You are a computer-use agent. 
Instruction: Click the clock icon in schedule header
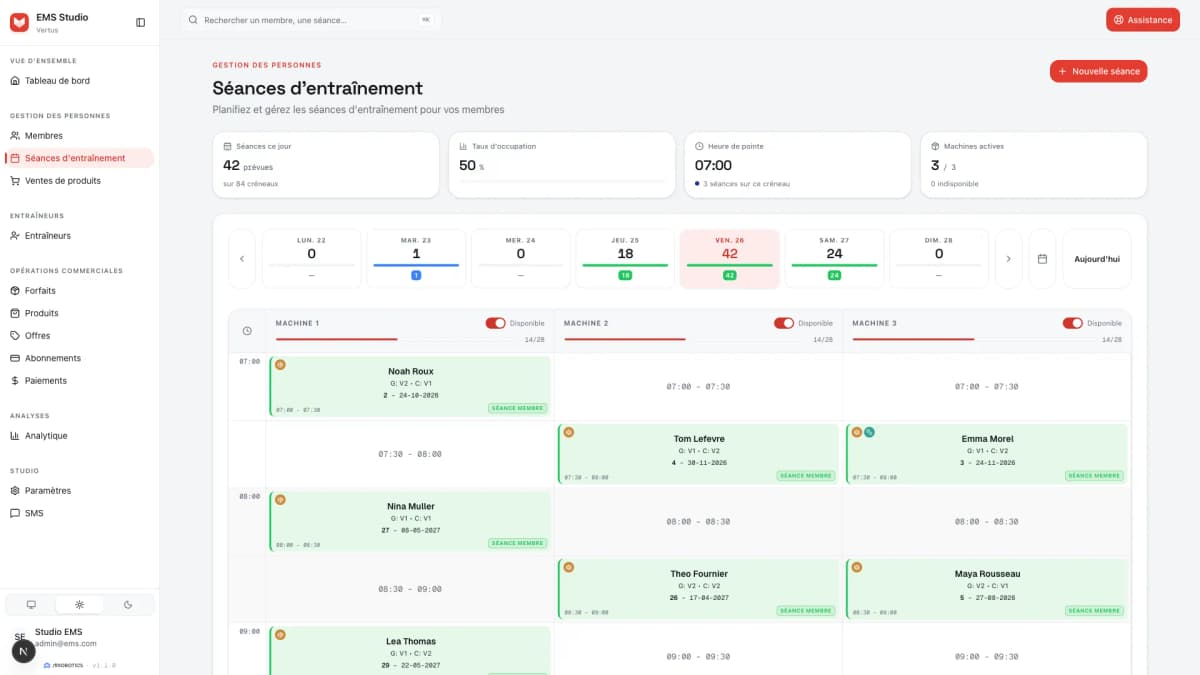tap(247, 331)
